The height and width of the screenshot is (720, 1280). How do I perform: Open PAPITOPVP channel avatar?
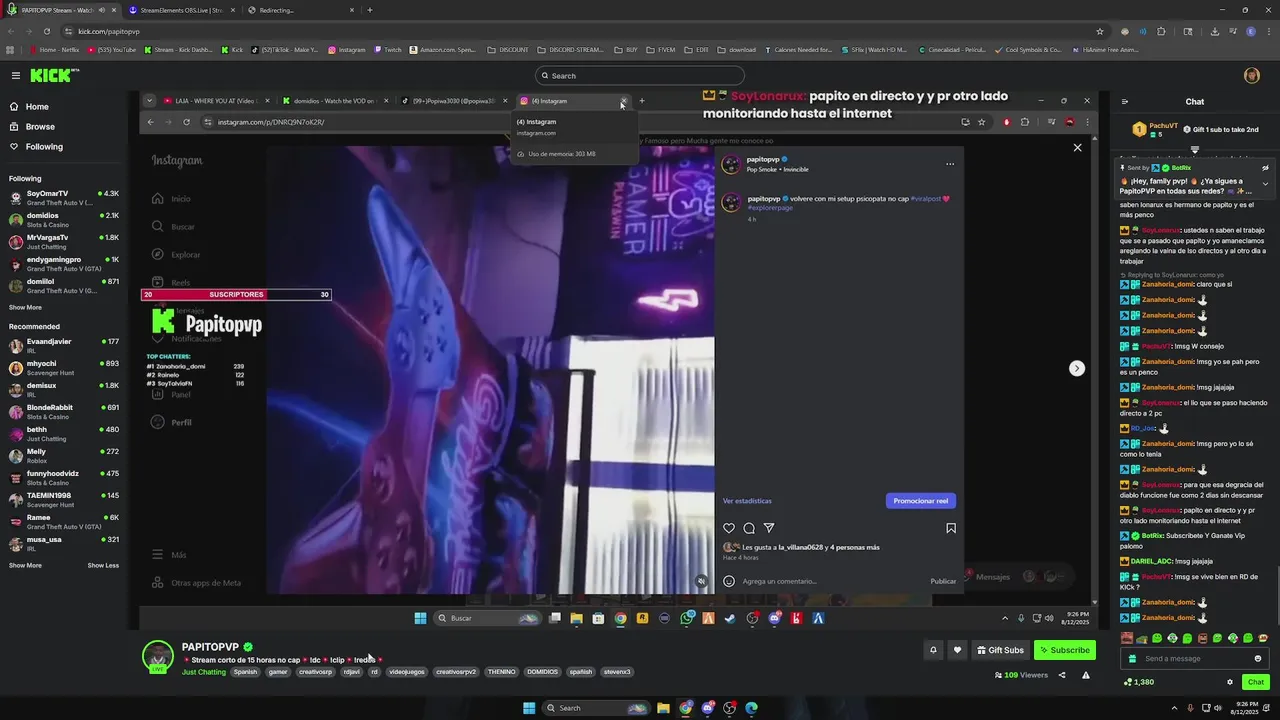(x=158, y=657)
